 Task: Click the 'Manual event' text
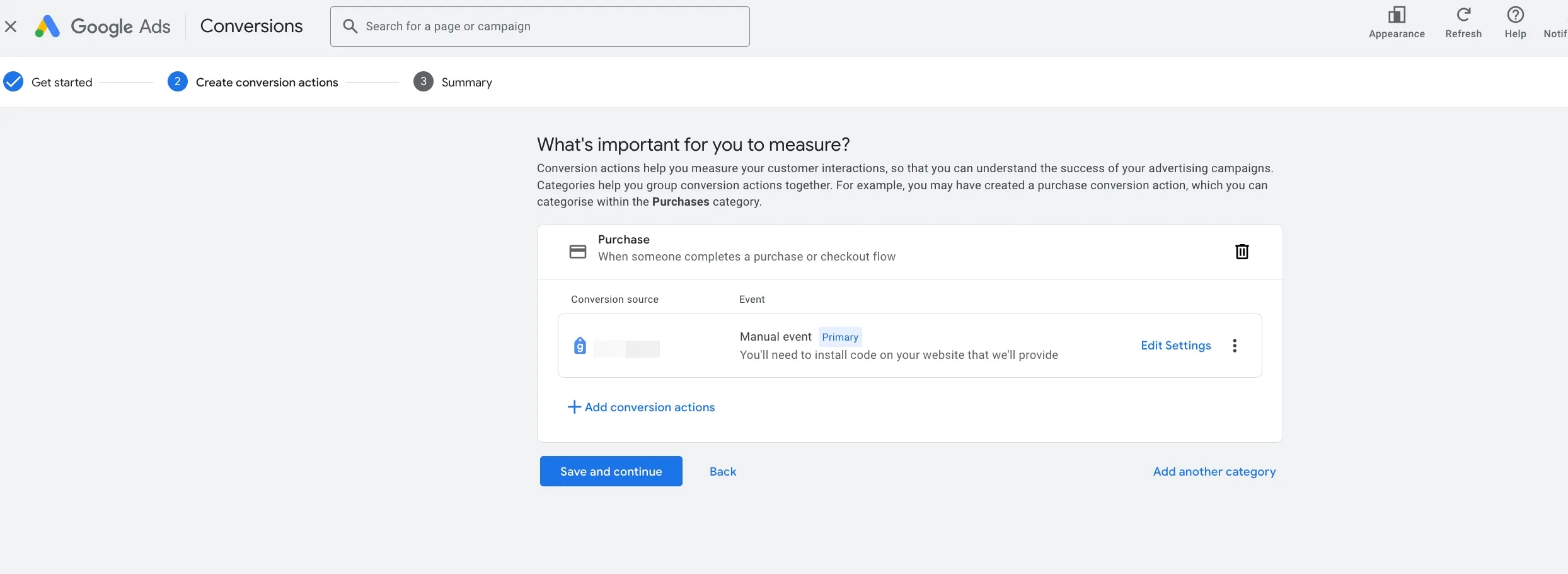point(775,337)
